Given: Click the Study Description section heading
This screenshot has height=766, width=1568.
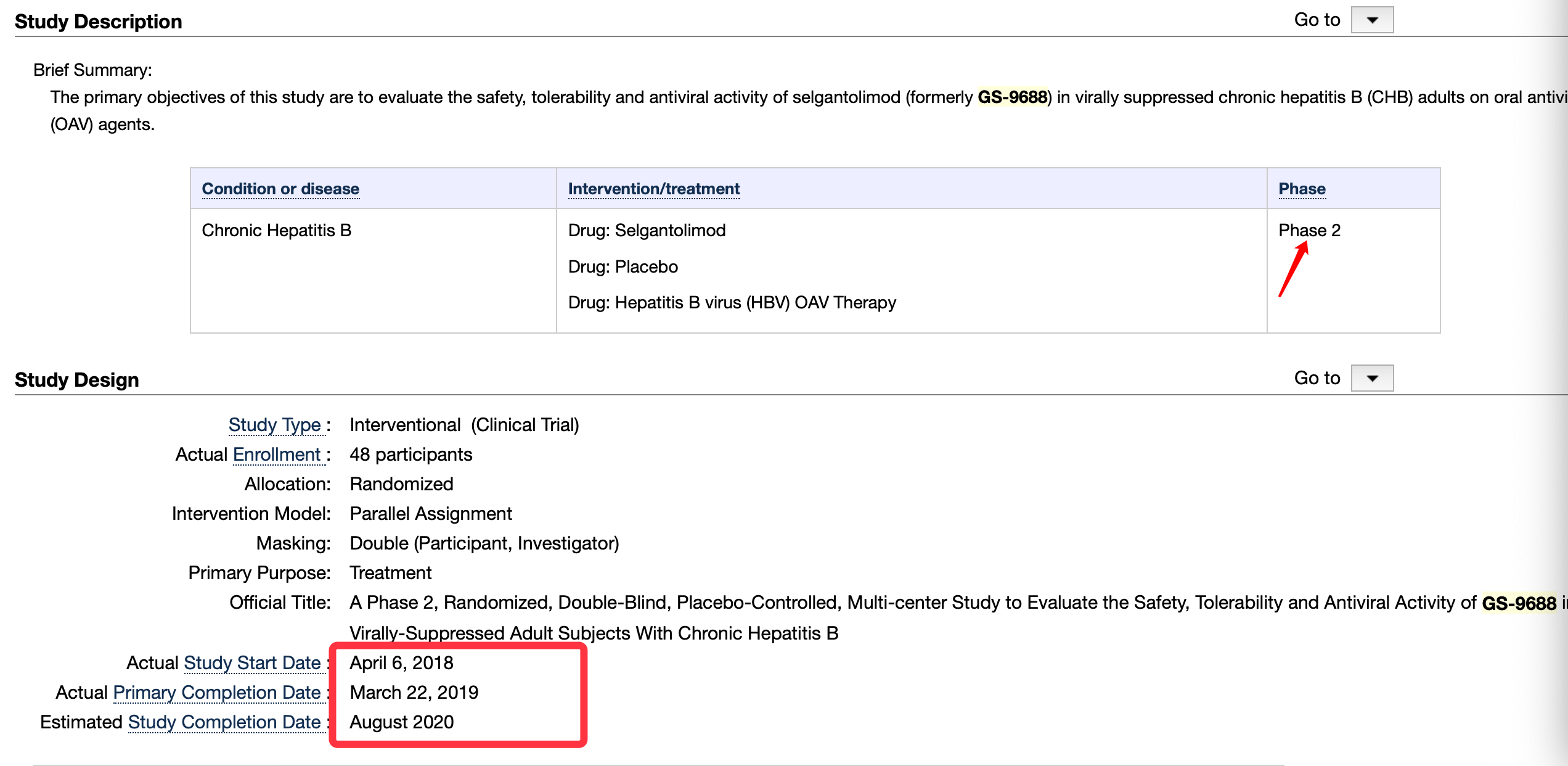Looking at the screenshot, I should [x=99, y=22].
